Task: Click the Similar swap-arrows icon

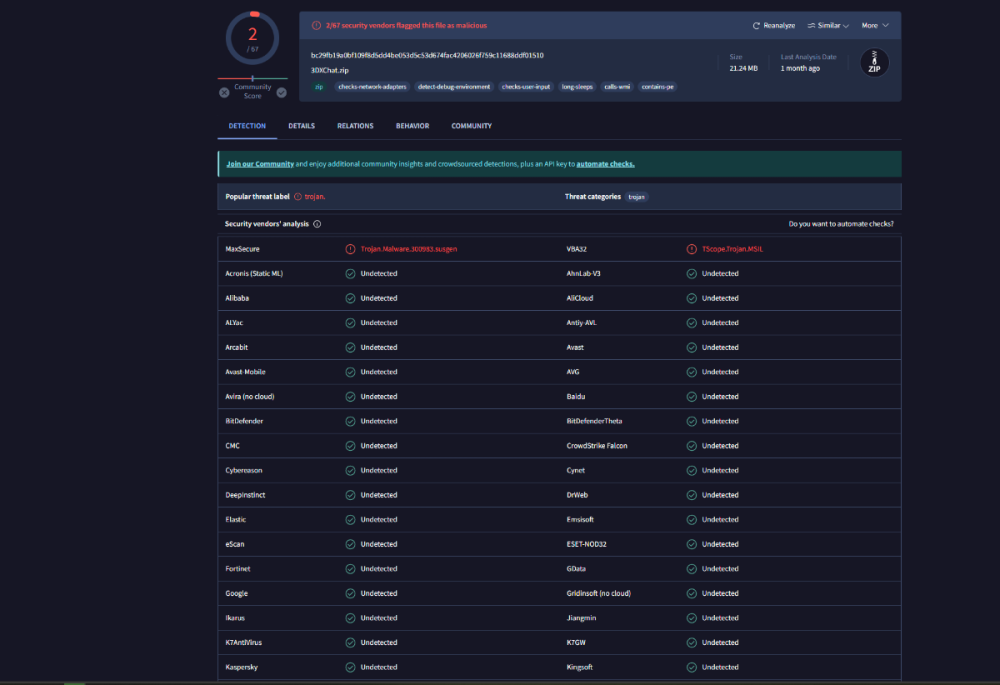Action: point(811,26)
